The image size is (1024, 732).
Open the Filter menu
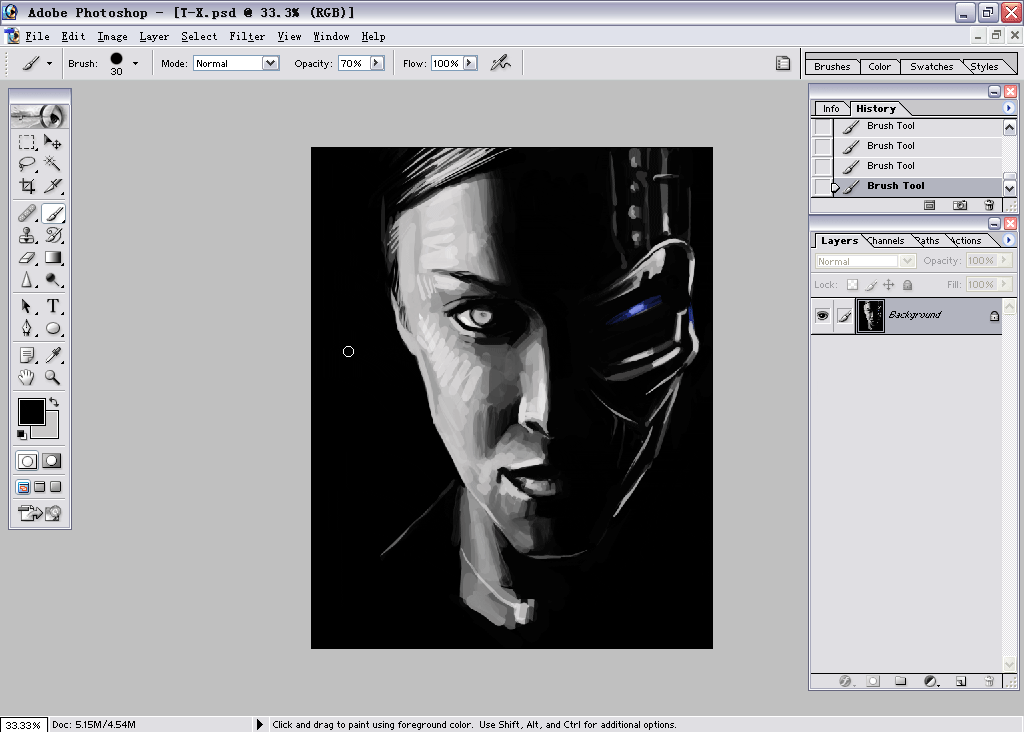(247, 37)
